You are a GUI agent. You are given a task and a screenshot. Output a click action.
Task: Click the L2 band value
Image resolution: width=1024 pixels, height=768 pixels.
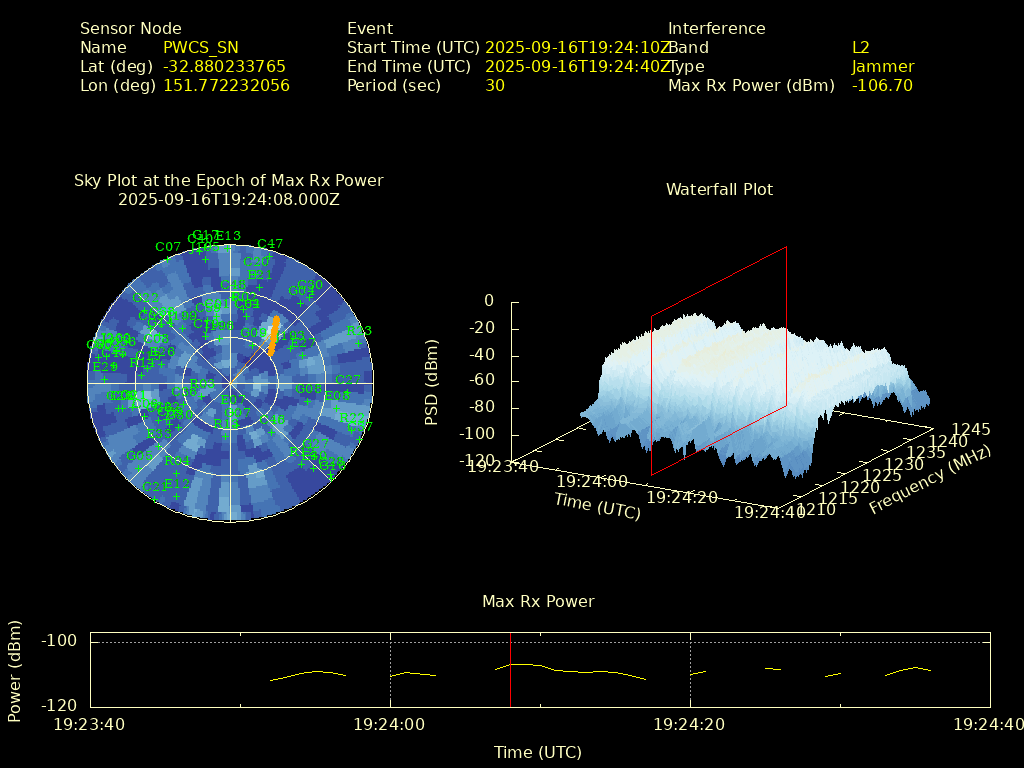861,48
